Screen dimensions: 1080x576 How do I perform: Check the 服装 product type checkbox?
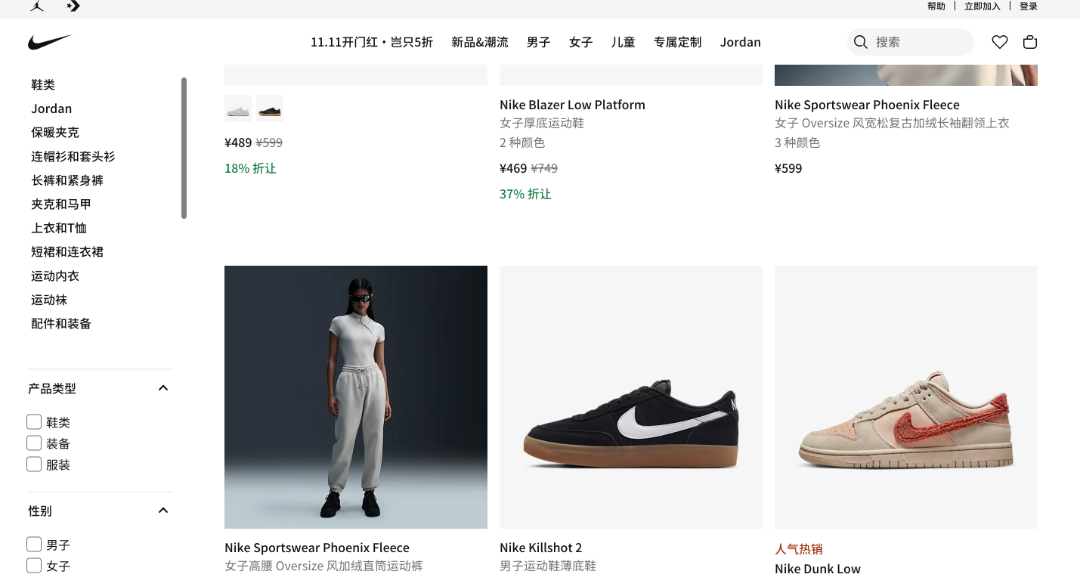(x=34, y=464)
